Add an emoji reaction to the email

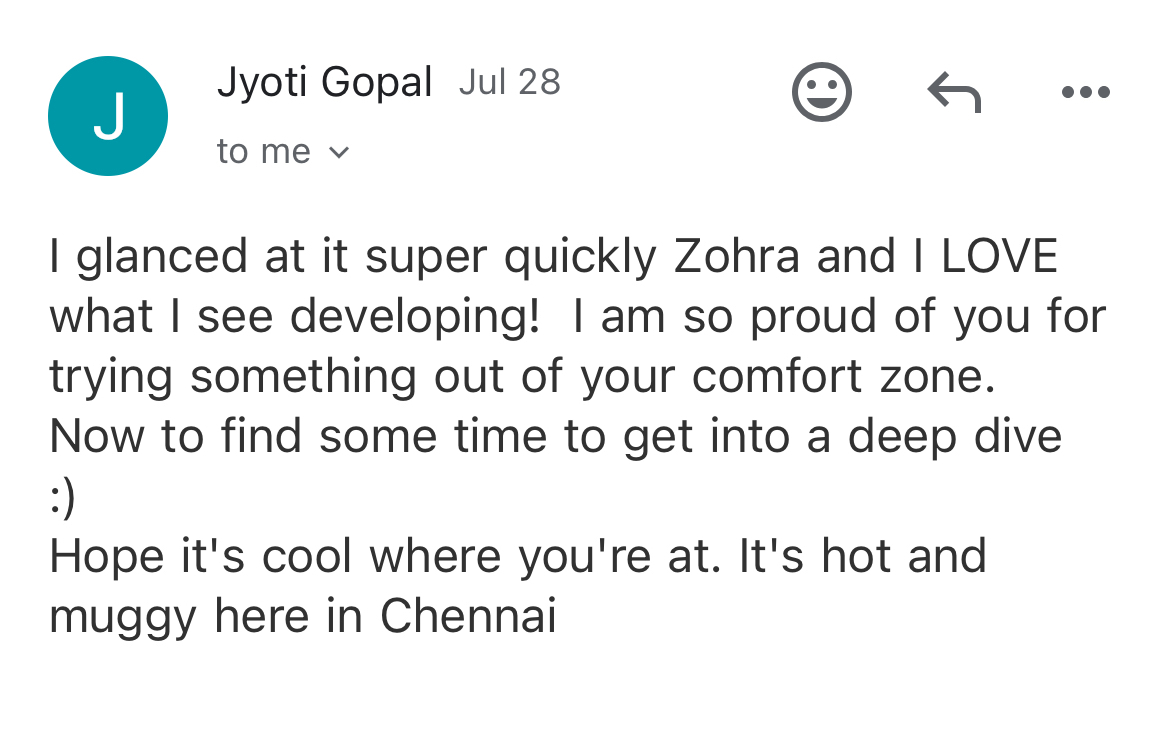(821, 93)
